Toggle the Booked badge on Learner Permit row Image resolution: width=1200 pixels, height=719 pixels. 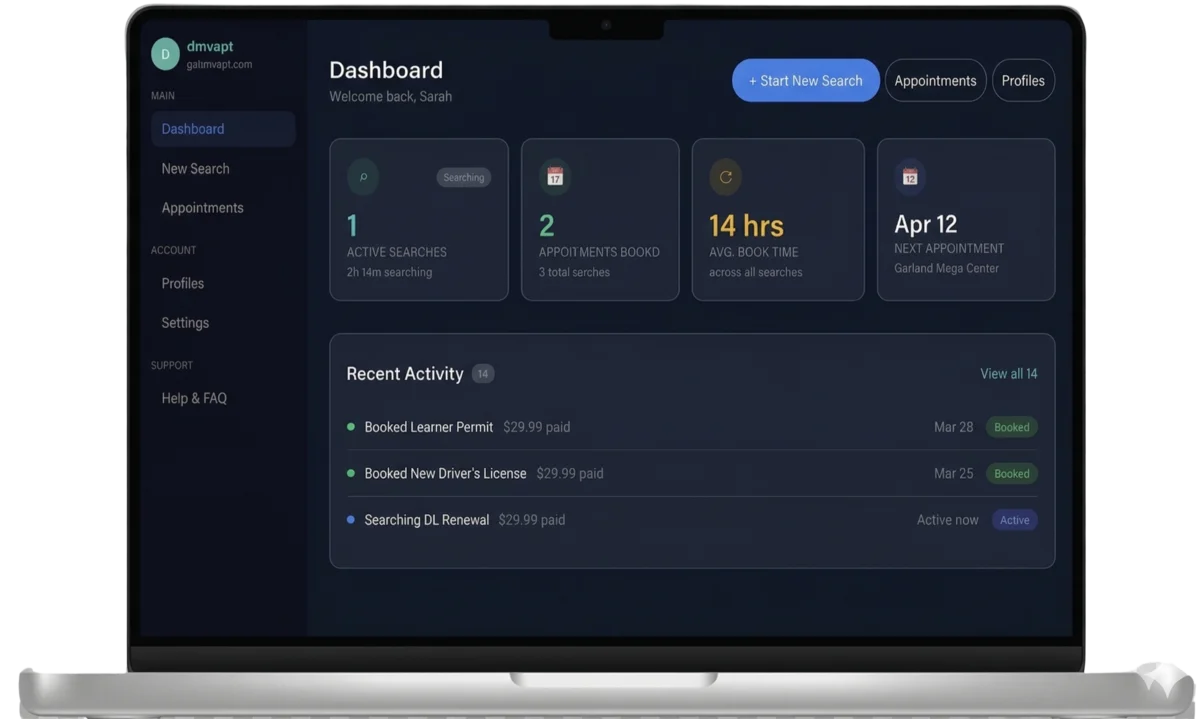coord(1011,427)
